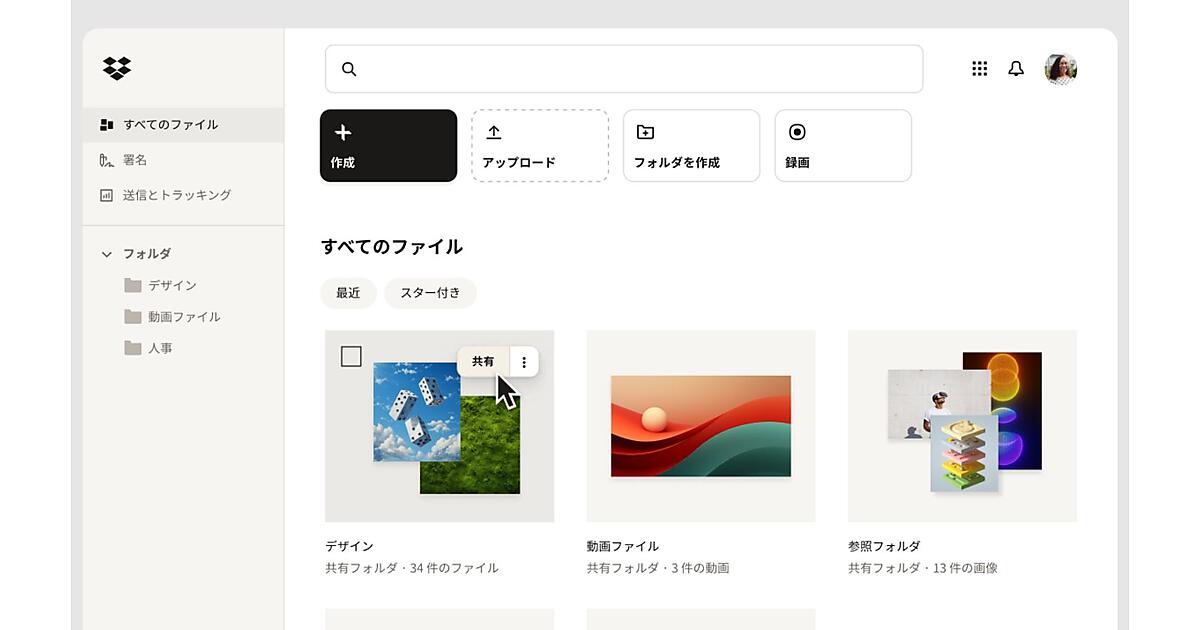The height and width of the screenshot is (630, 1200).
Task: Click the アップロード upload button
Action: (540, 146)
